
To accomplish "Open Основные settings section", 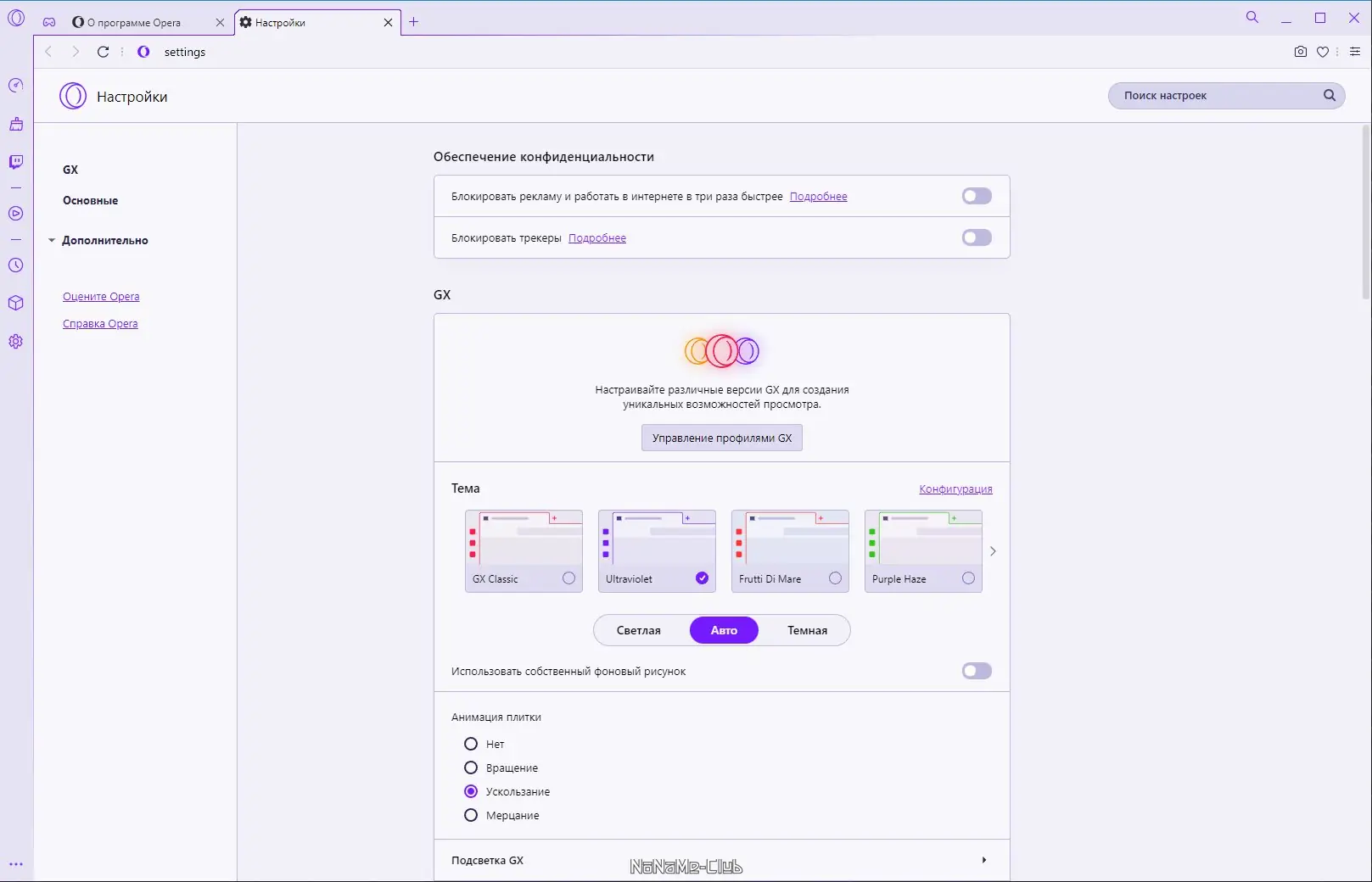I will 90,201.
